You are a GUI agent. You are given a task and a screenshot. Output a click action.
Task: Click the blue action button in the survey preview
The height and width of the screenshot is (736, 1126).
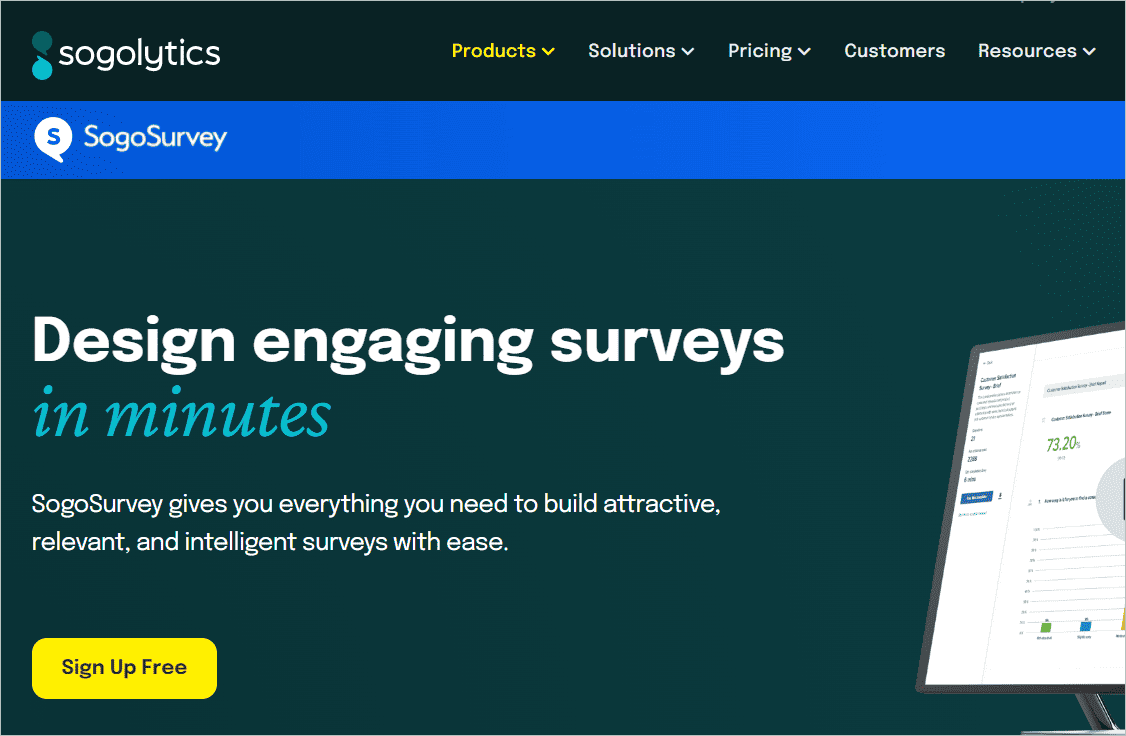point(978,496)
